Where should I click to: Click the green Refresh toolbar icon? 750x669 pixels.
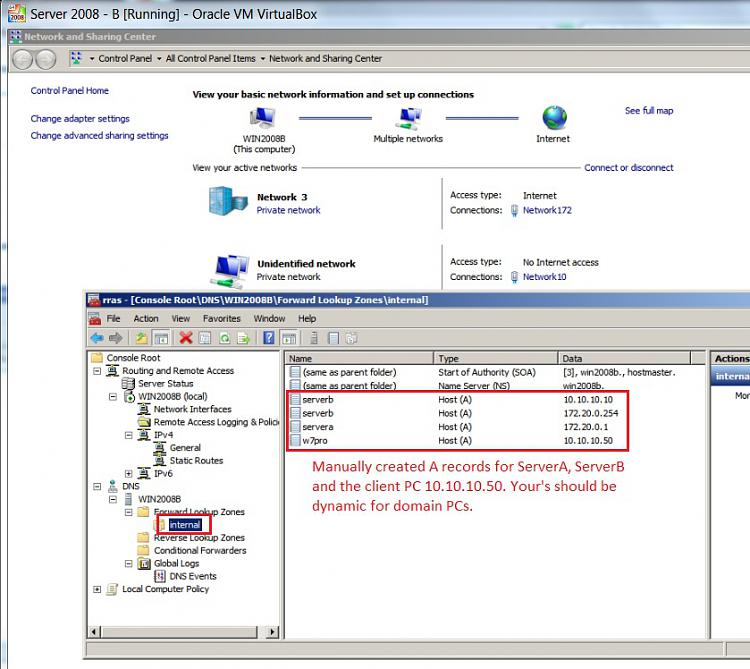click(224, 338)
